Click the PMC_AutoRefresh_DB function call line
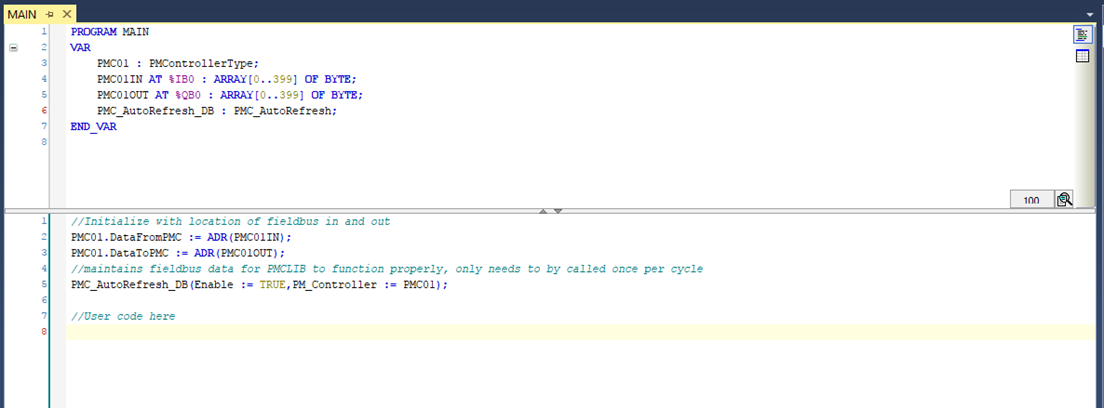This screenshot has width=1104, height=408. [x=260, y=285]
